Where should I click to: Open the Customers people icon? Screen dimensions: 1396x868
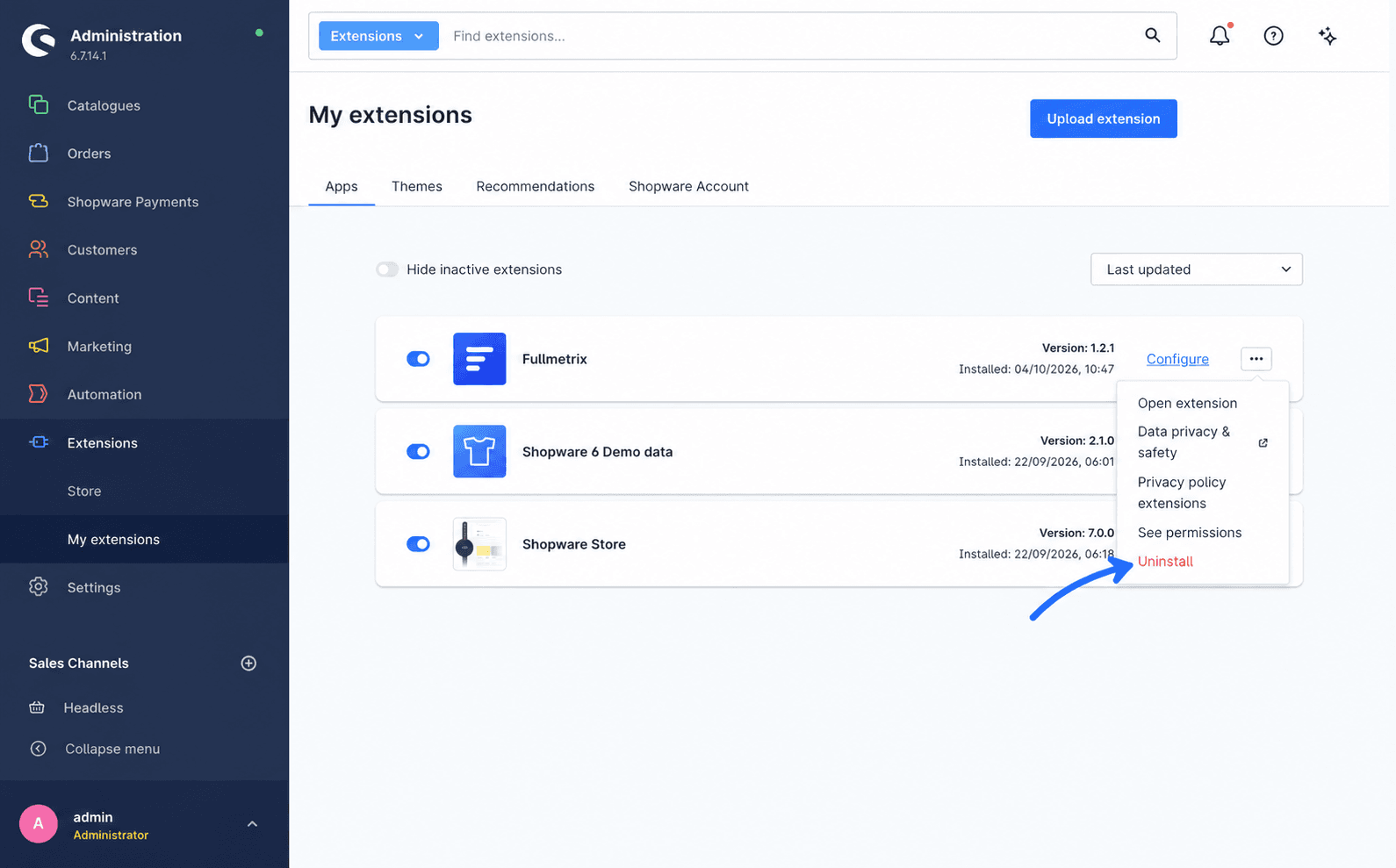point(38,249)
